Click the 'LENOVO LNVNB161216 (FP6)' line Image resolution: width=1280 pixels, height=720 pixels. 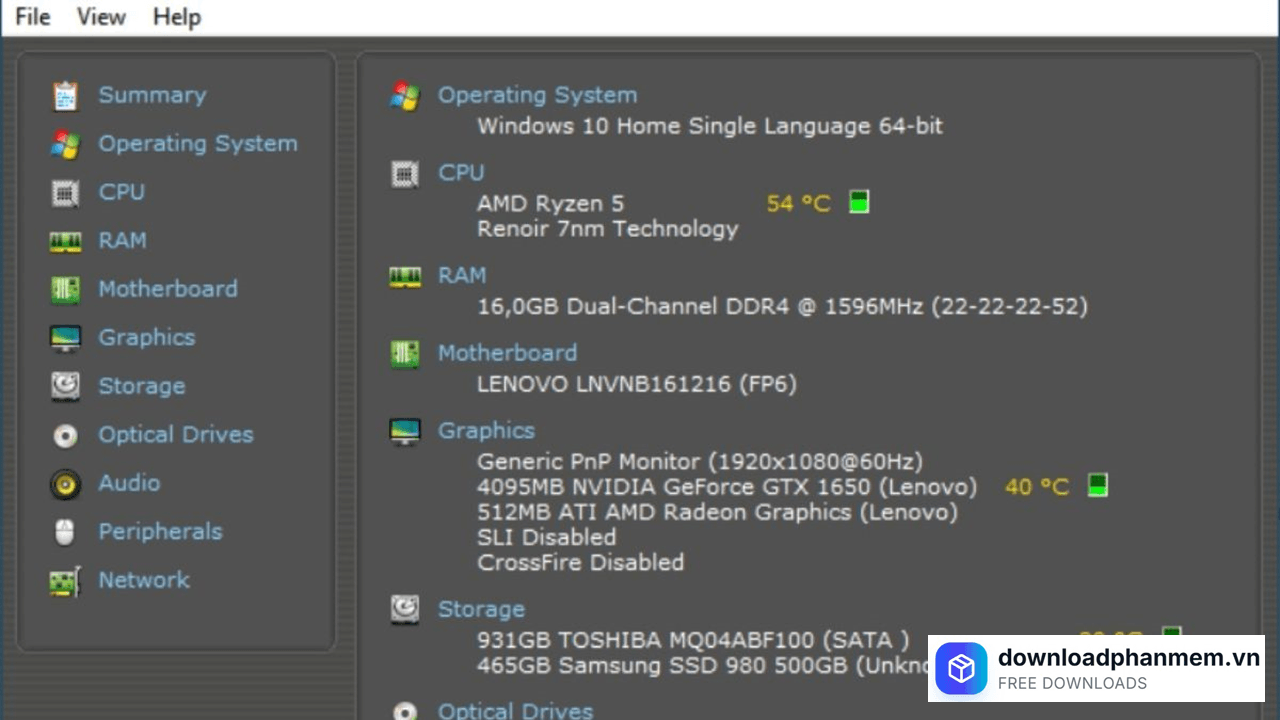tap(636, 384)
